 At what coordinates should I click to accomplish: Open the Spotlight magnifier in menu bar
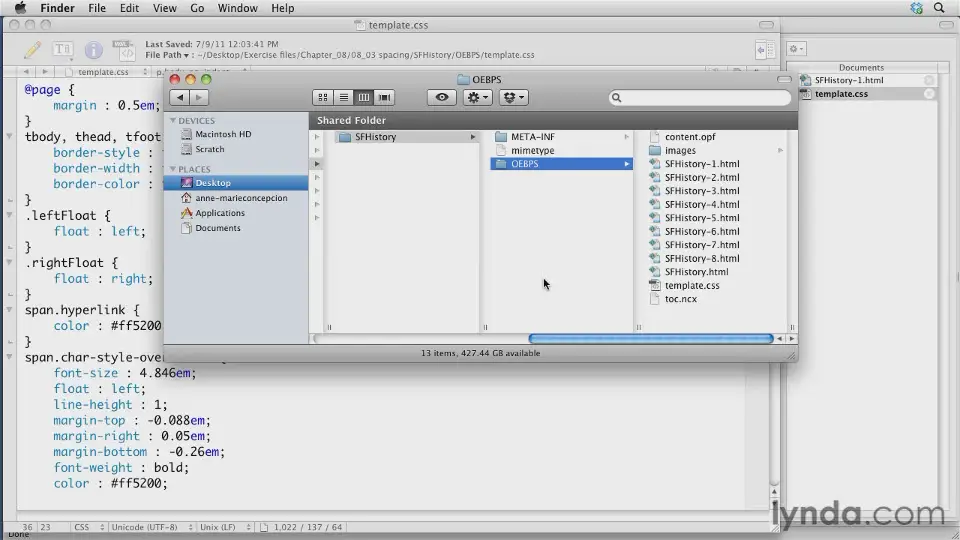point(939,8)
